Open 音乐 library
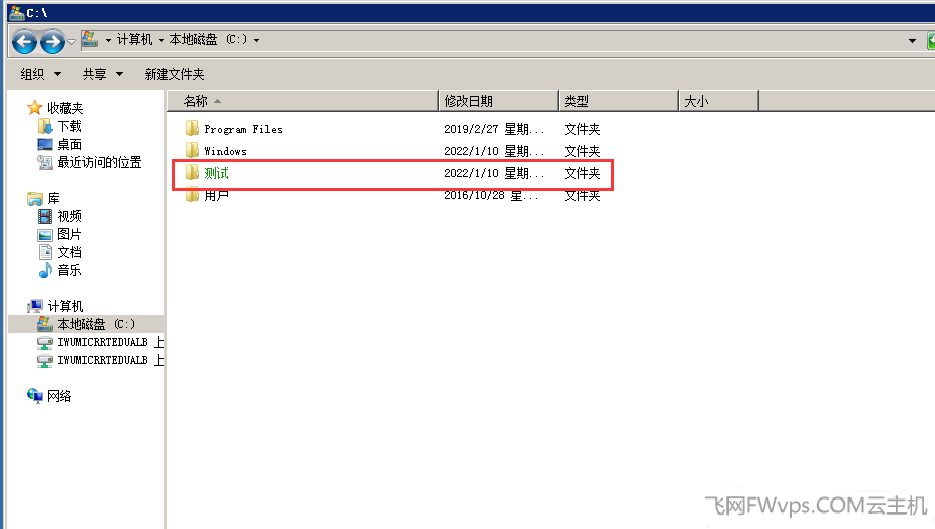 [69, 270]
